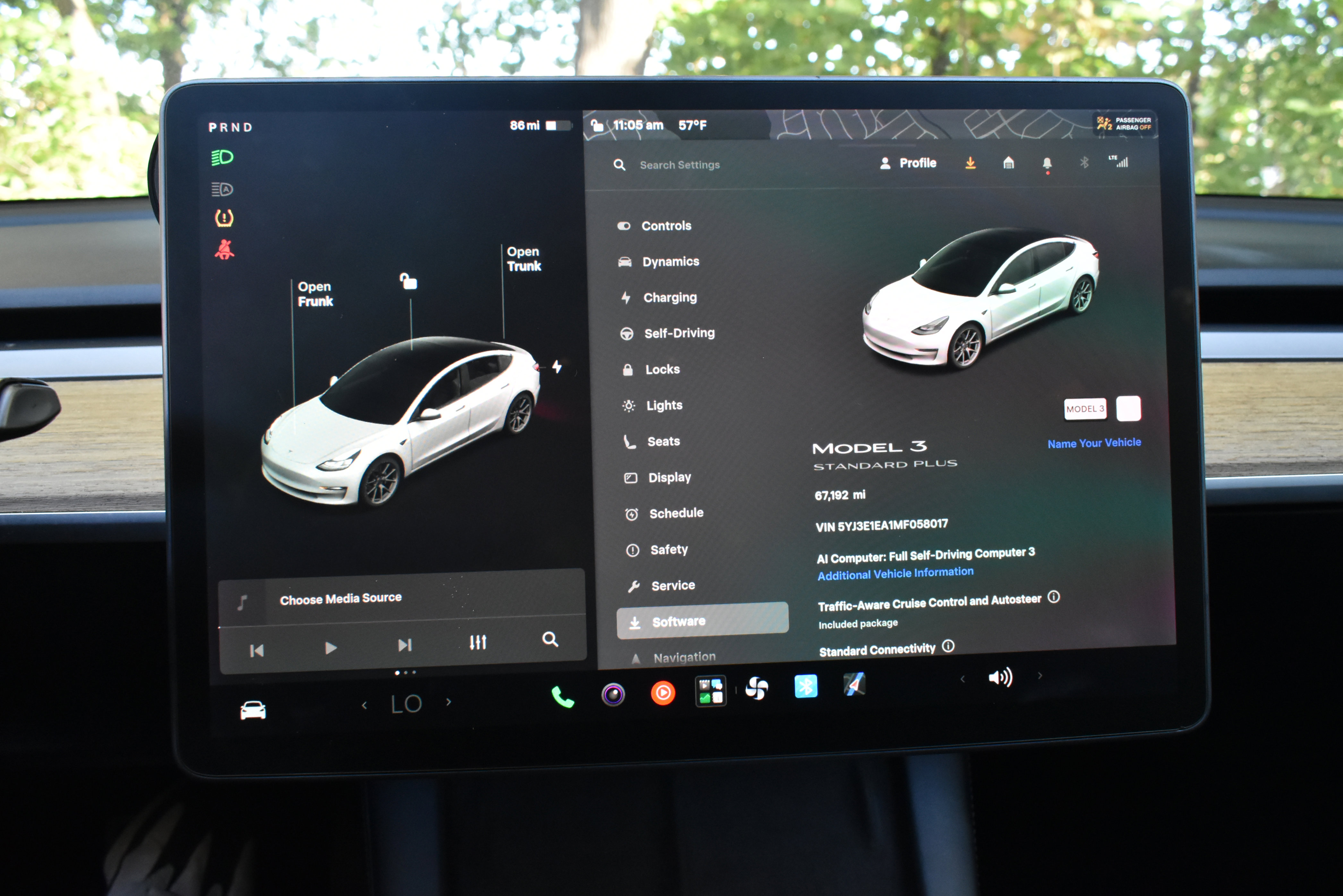Tap the seatbelt warning indicator
This screenshot has width=1343, height=896.
(x=224, y=249)
